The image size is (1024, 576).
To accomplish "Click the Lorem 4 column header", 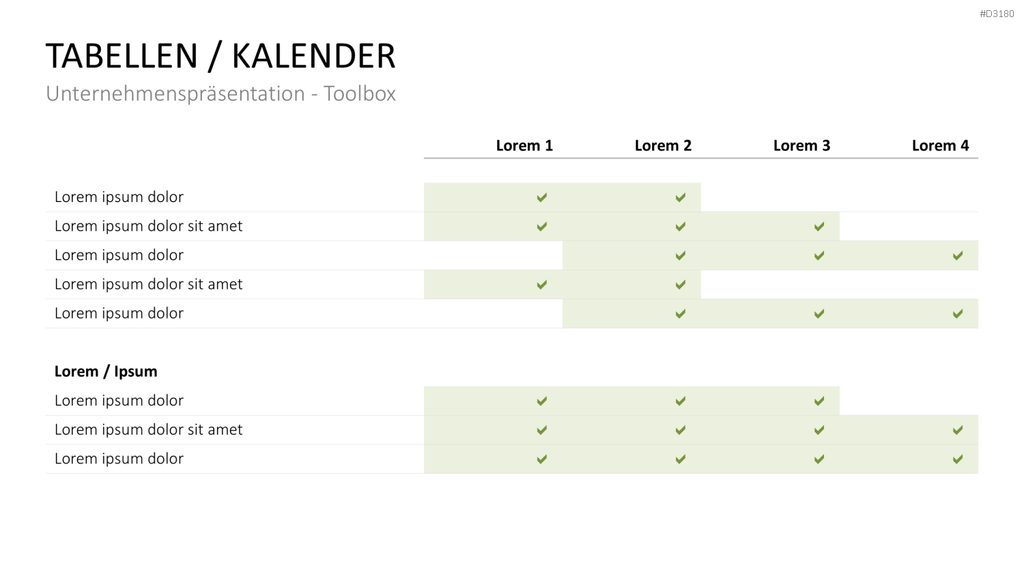I will pyautogui.click(x=940, y=146).
